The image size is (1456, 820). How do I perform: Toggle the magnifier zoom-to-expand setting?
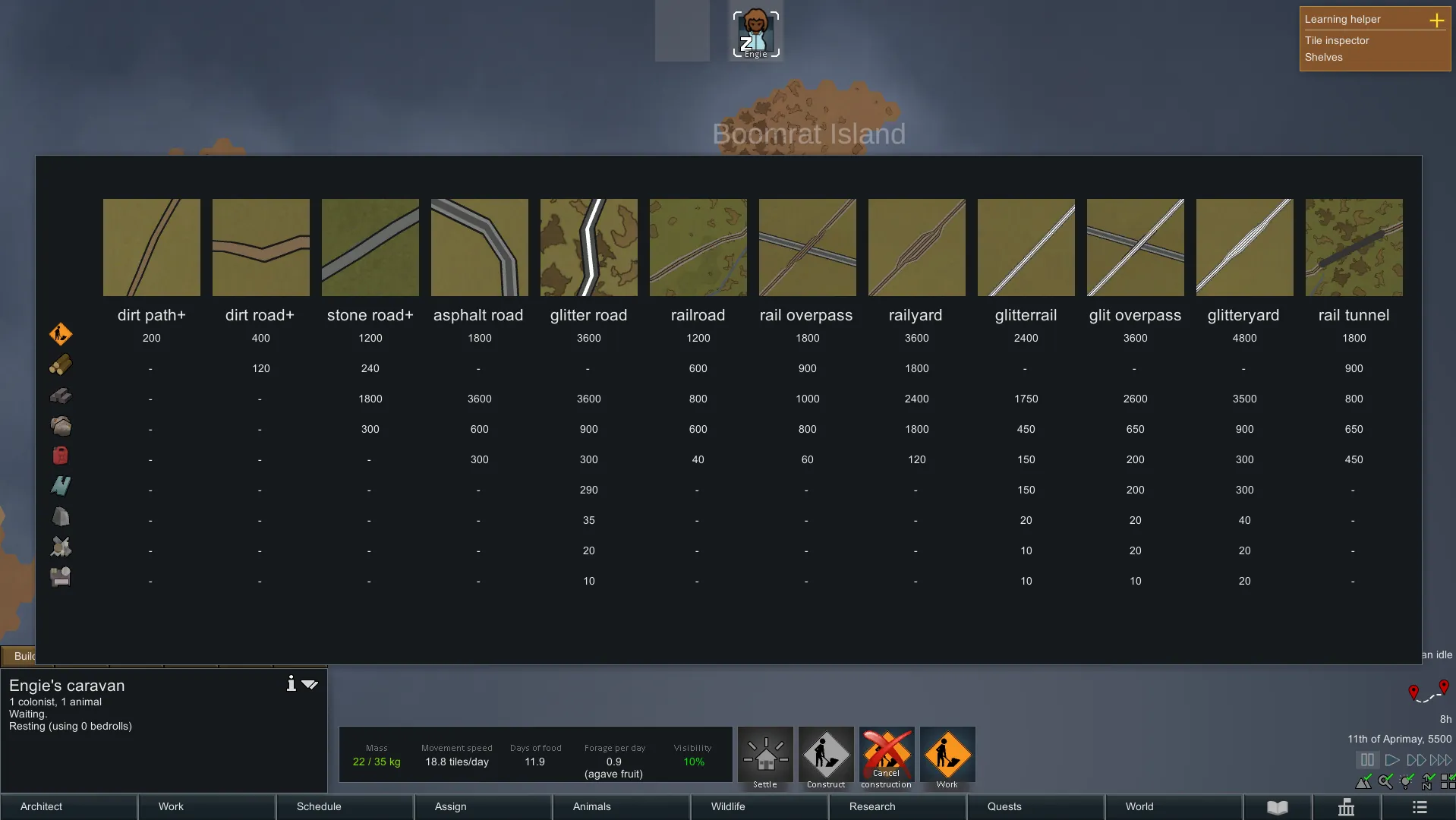(1385, 781)
